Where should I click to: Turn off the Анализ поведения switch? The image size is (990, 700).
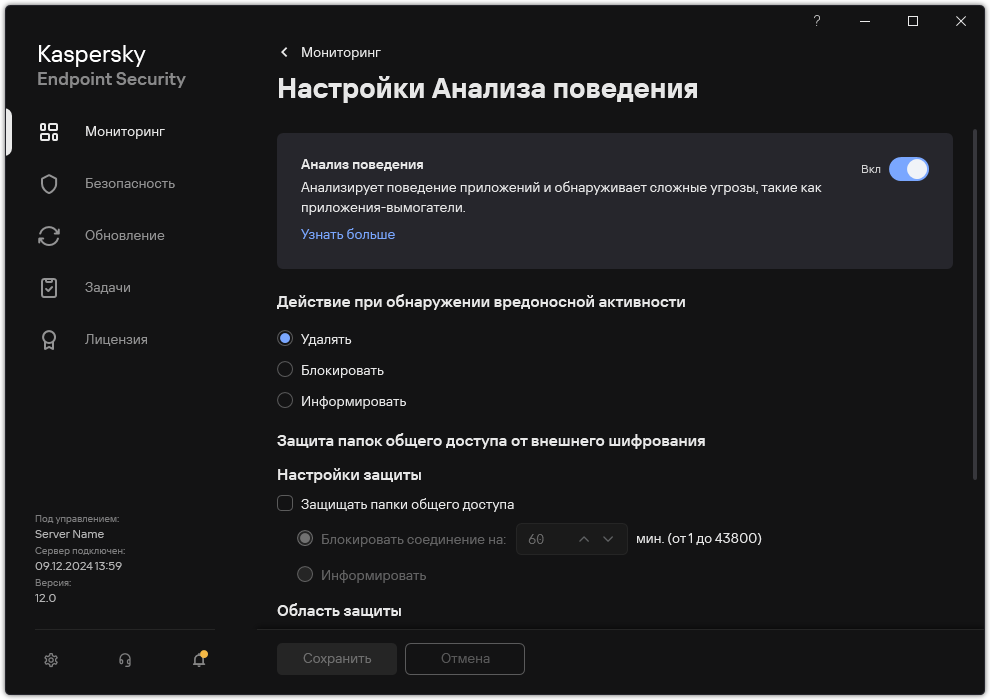[x=909, y=169]
